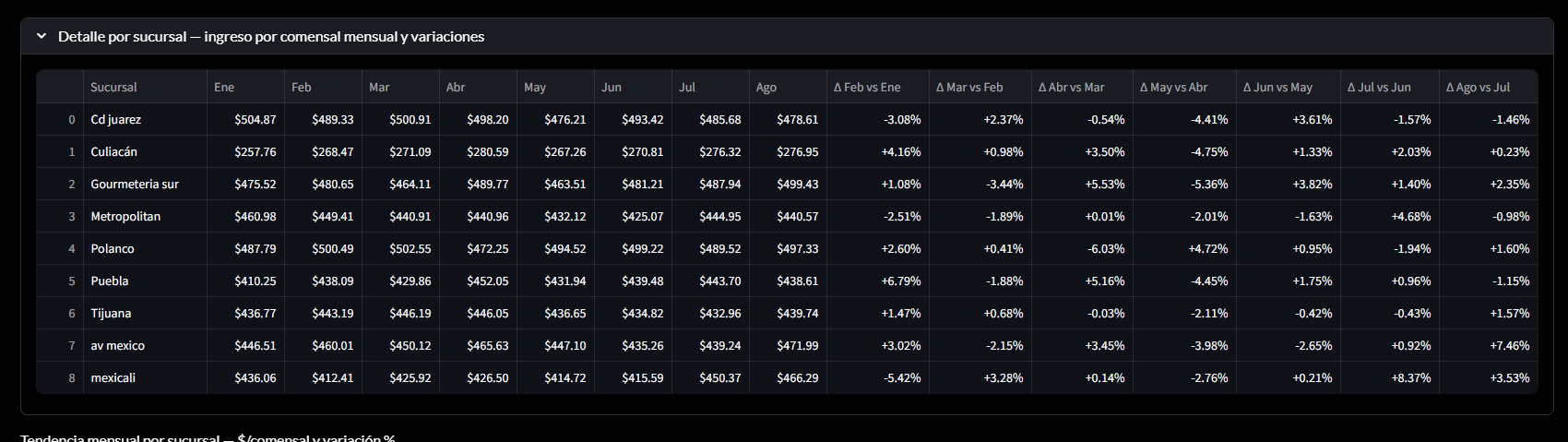Collapse the Detalle por sucursal chevron

click(x=42, y=36)
